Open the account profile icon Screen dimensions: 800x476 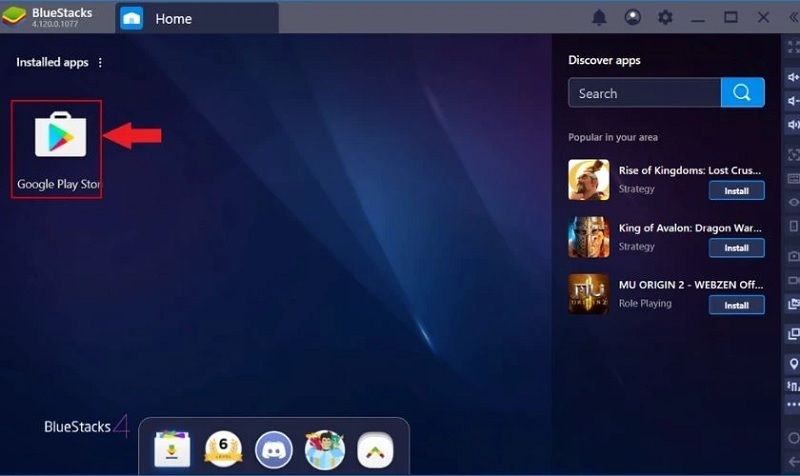click(633, 17)
